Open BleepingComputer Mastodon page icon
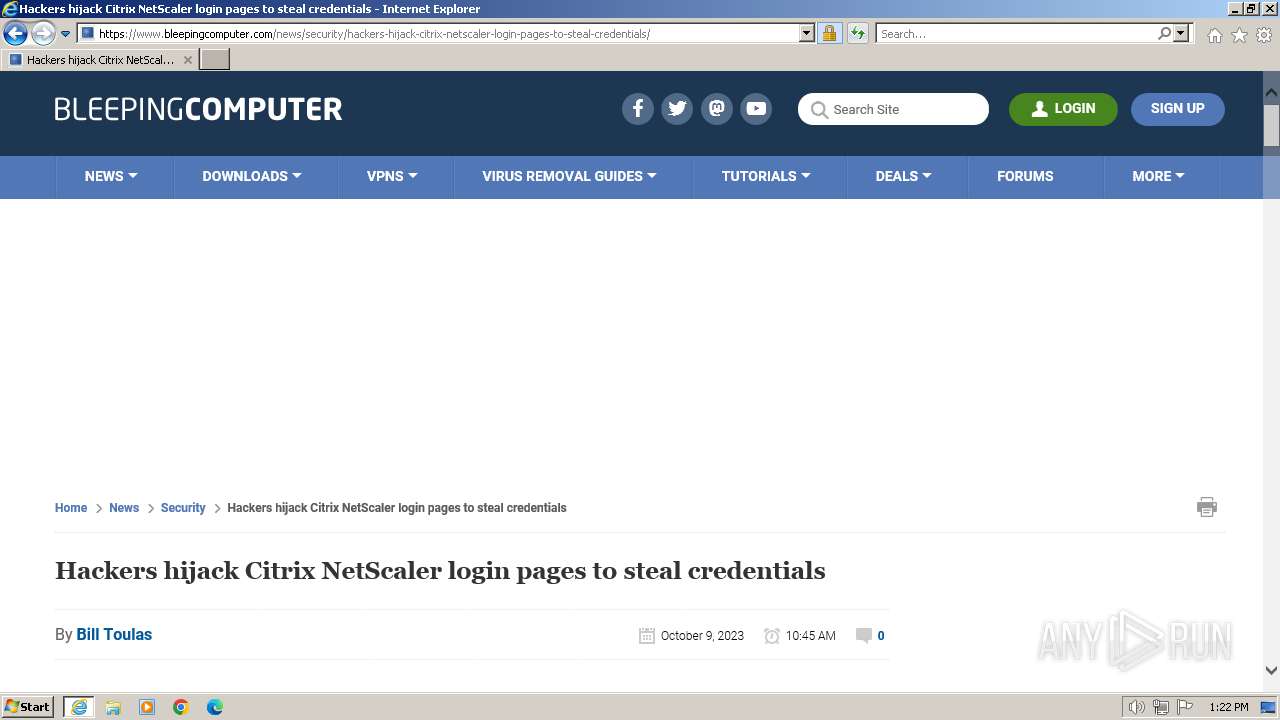The image size is (1280, 720). pyautogui.click(x=717, y=109)
